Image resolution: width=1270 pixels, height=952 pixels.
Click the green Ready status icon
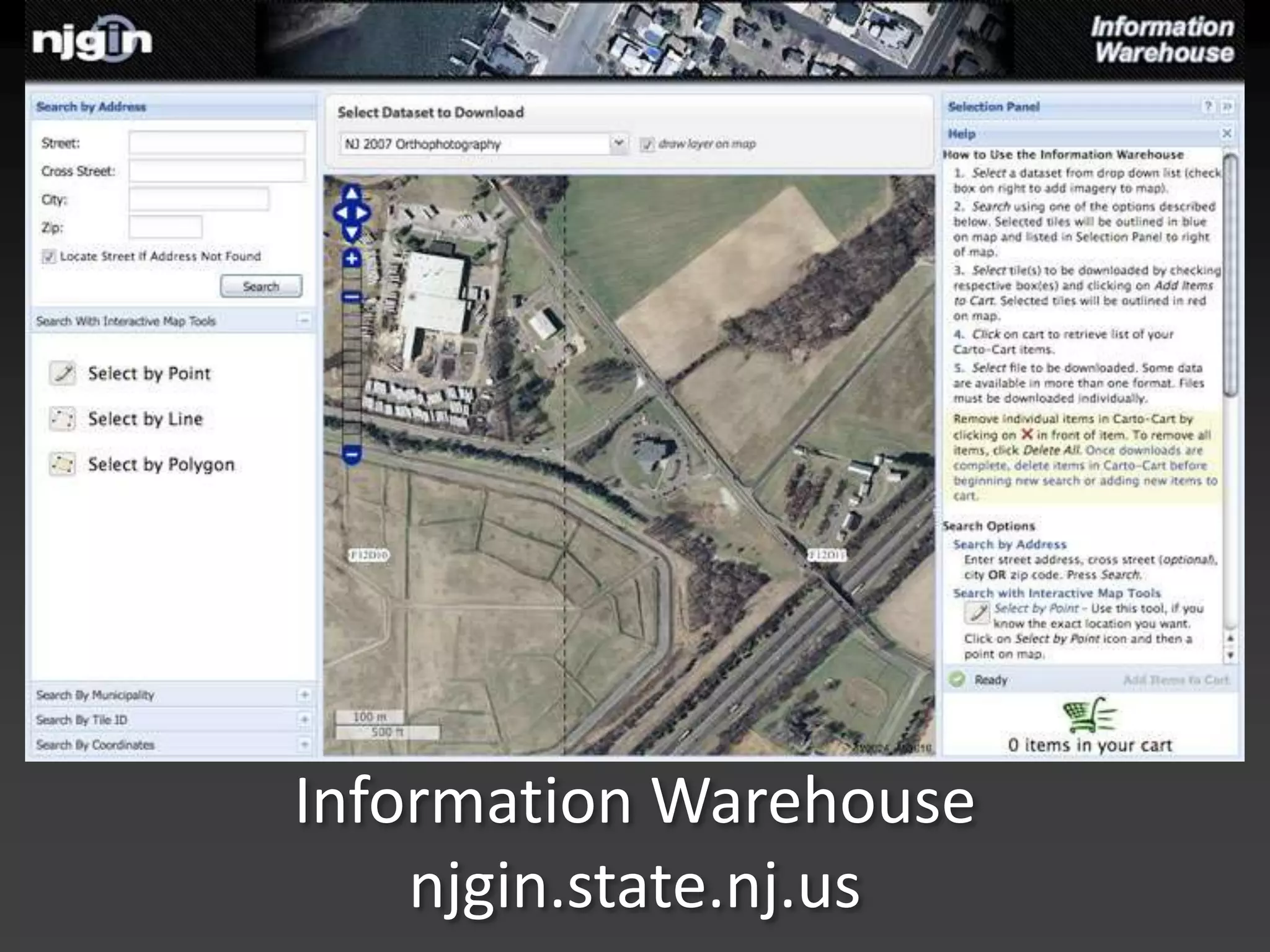pos(957,679)
